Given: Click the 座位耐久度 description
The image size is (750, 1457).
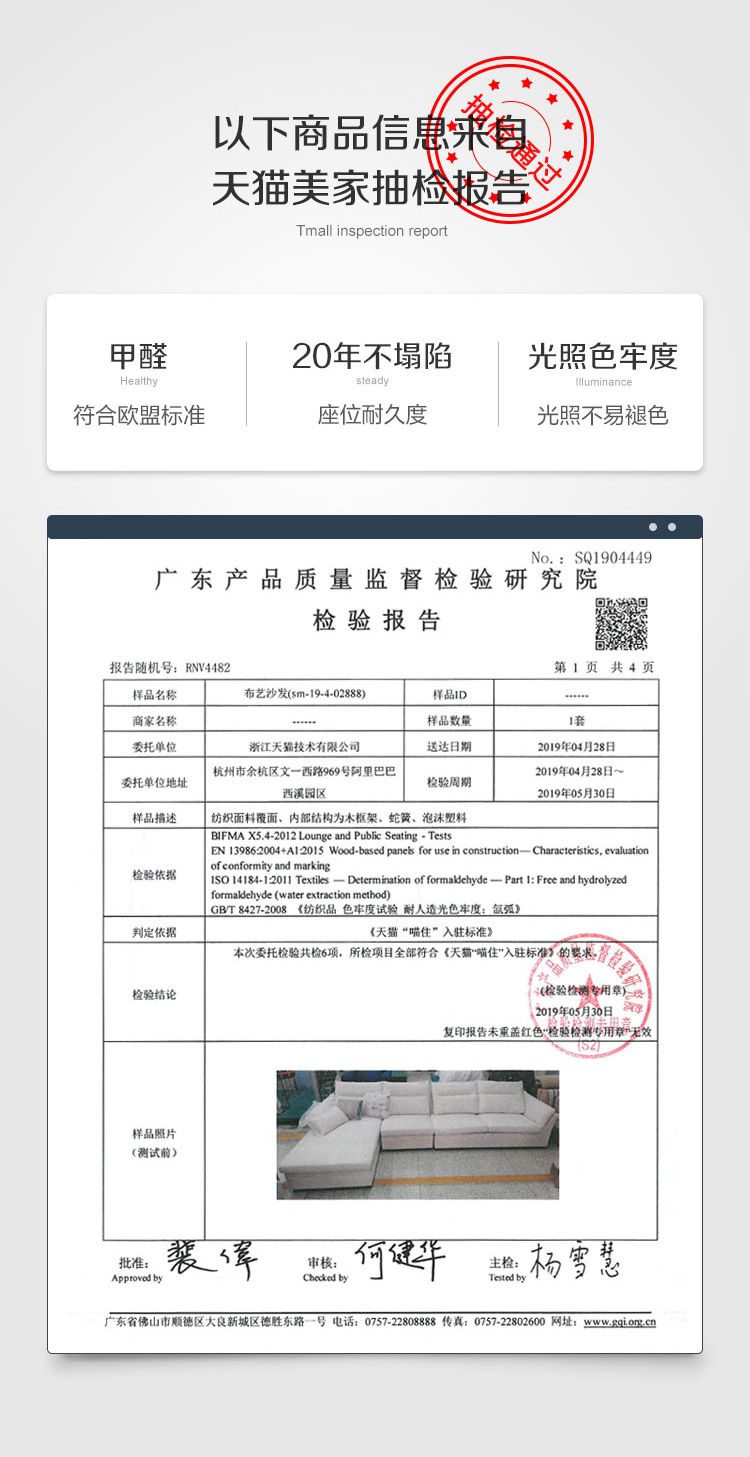Looking at the screenshot, I should [x=372, y=415].
